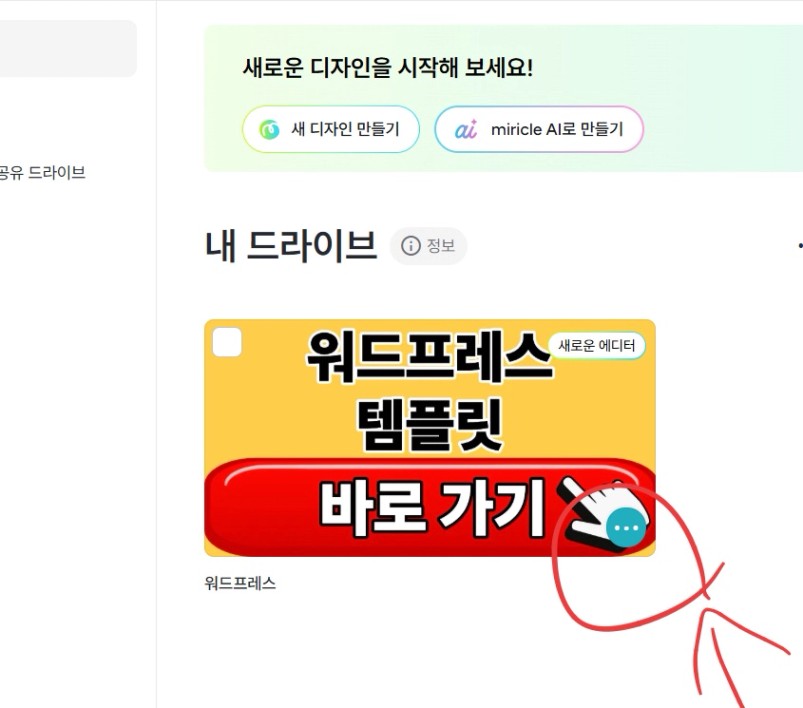Open the 워드프레스 design thumbnail
803x708 pixels.
(430, 438)
